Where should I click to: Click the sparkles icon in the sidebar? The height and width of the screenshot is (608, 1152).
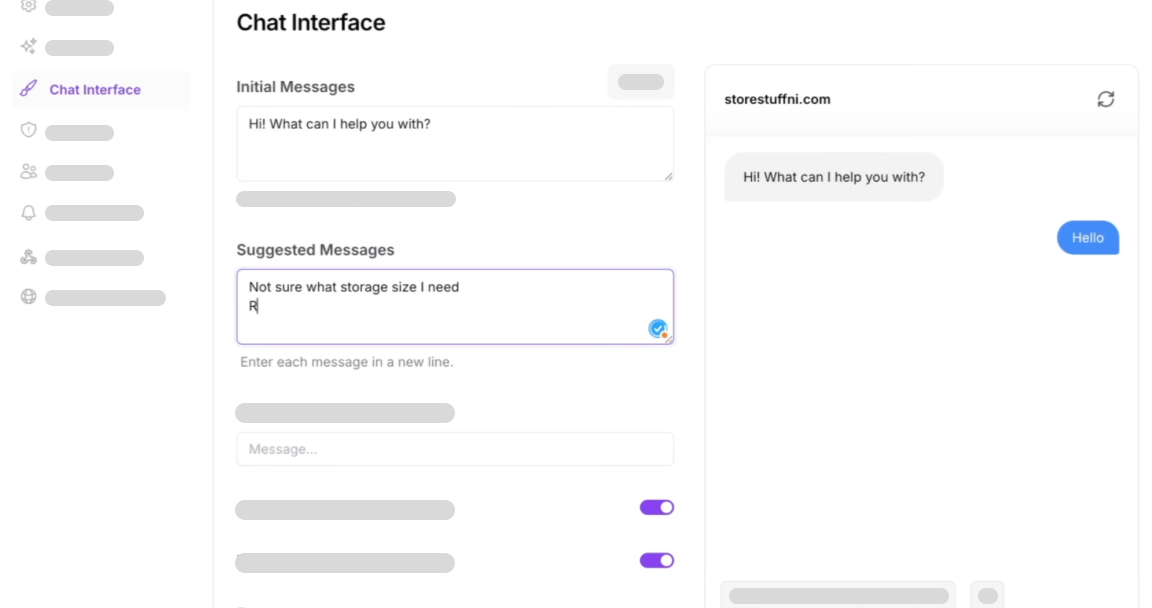pos(28,47)
